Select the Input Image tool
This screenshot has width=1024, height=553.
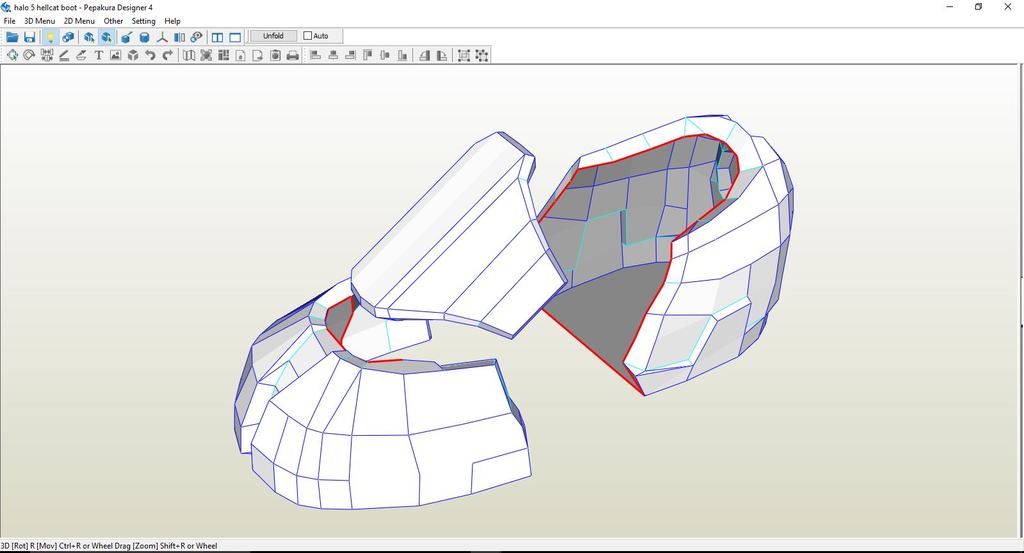[116, 55]
